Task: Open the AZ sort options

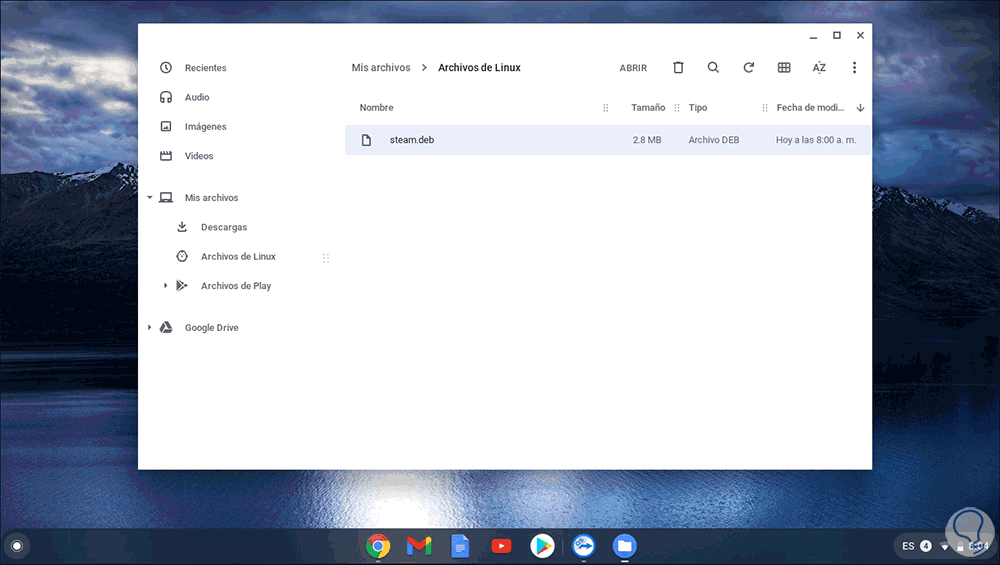Action: [819, 68]
